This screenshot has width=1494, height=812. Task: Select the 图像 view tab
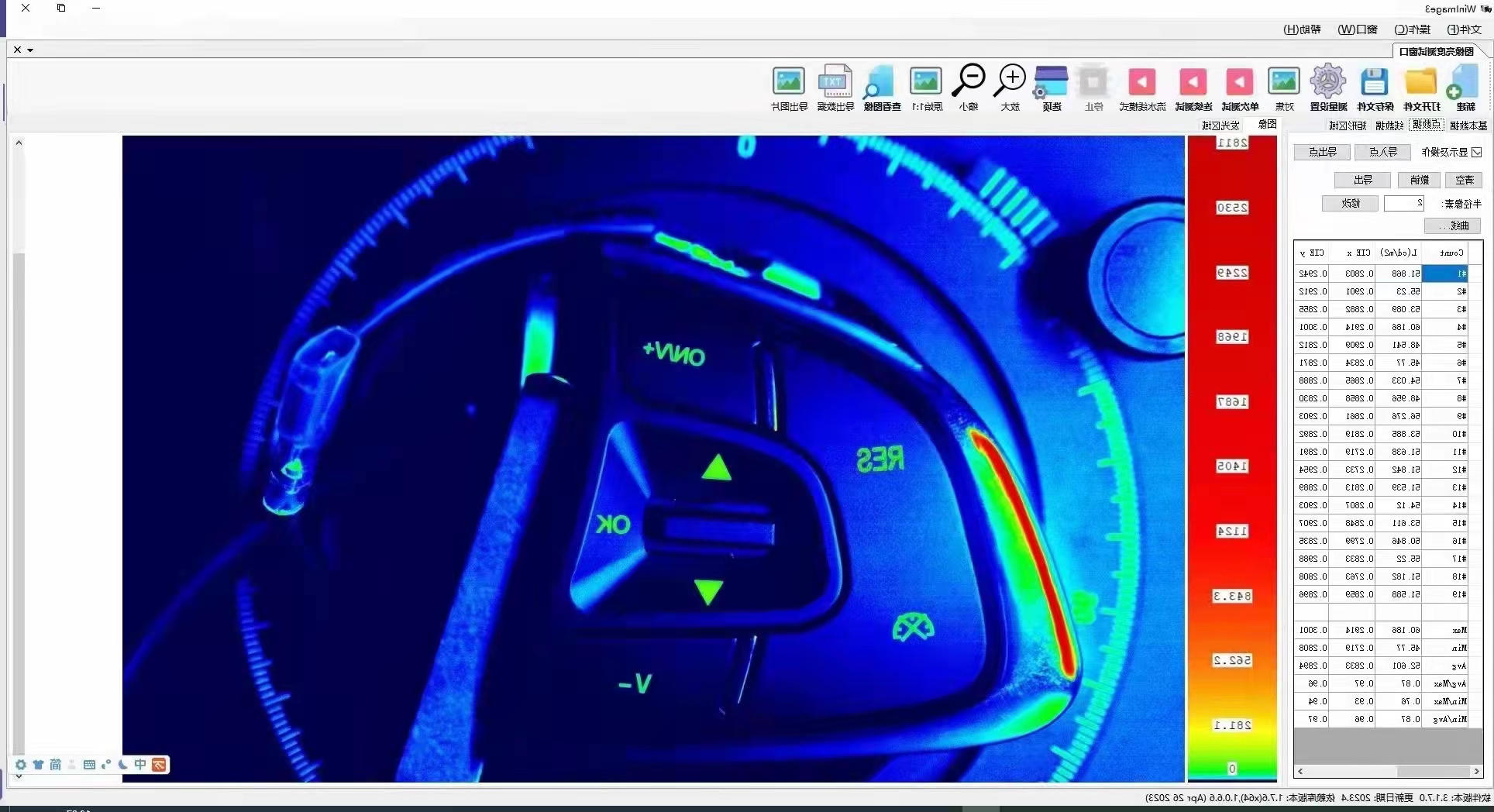pyautogui.click(x=1267, y=125)
